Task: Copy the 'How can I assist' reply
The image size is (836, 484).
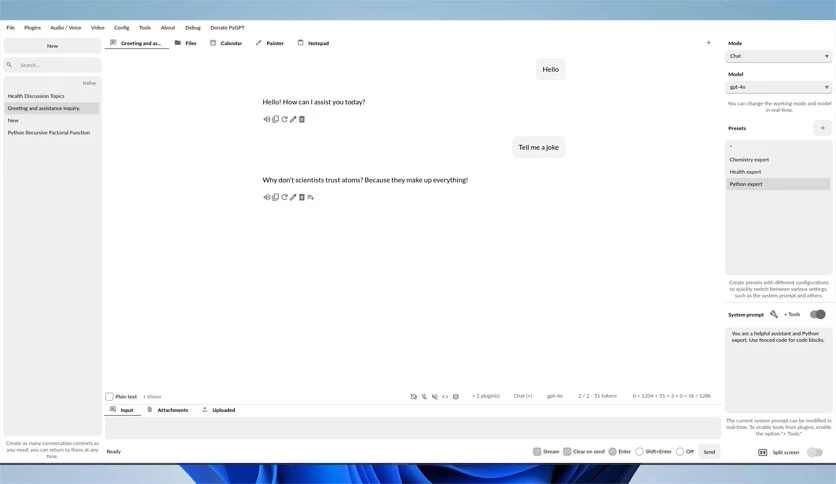Action: point(276,119)
